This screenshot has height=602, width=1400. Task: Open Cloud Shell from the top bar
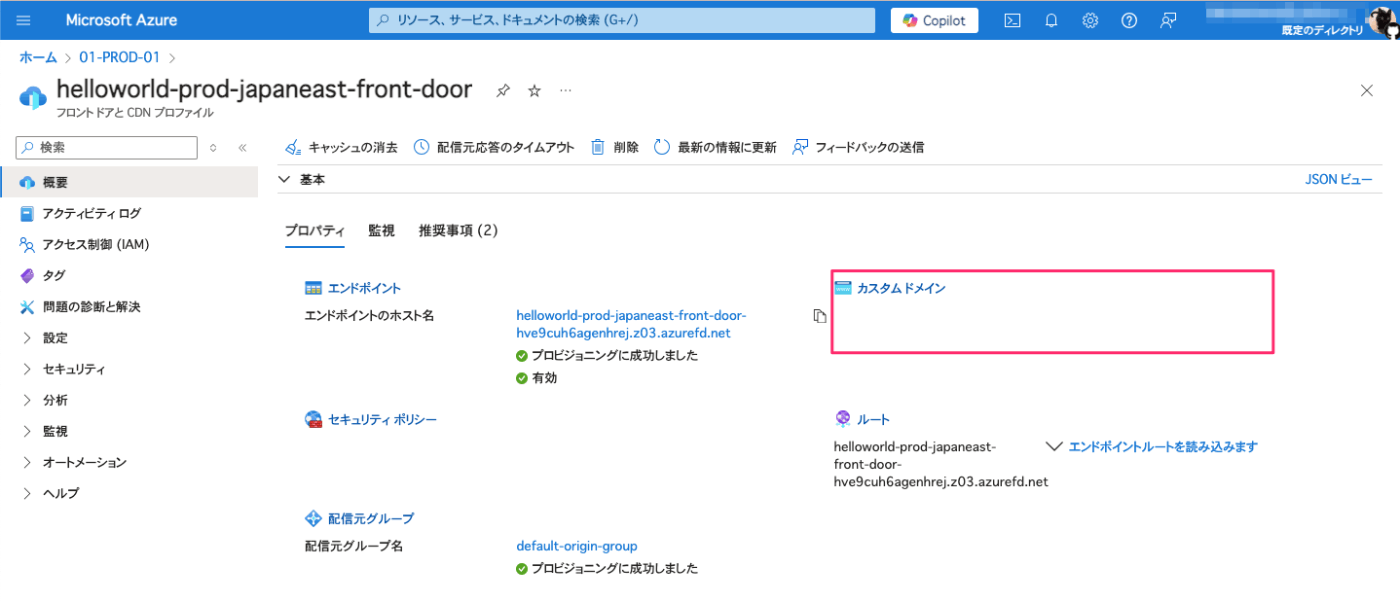point(1012,20)
